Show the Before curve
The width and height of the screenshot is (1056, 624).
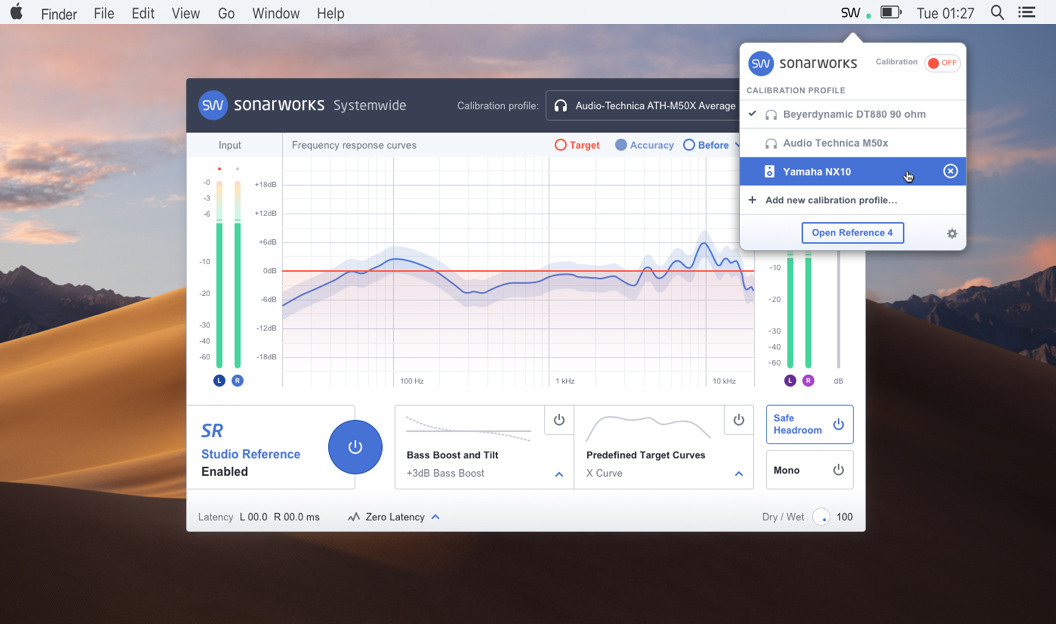(706, 145)
